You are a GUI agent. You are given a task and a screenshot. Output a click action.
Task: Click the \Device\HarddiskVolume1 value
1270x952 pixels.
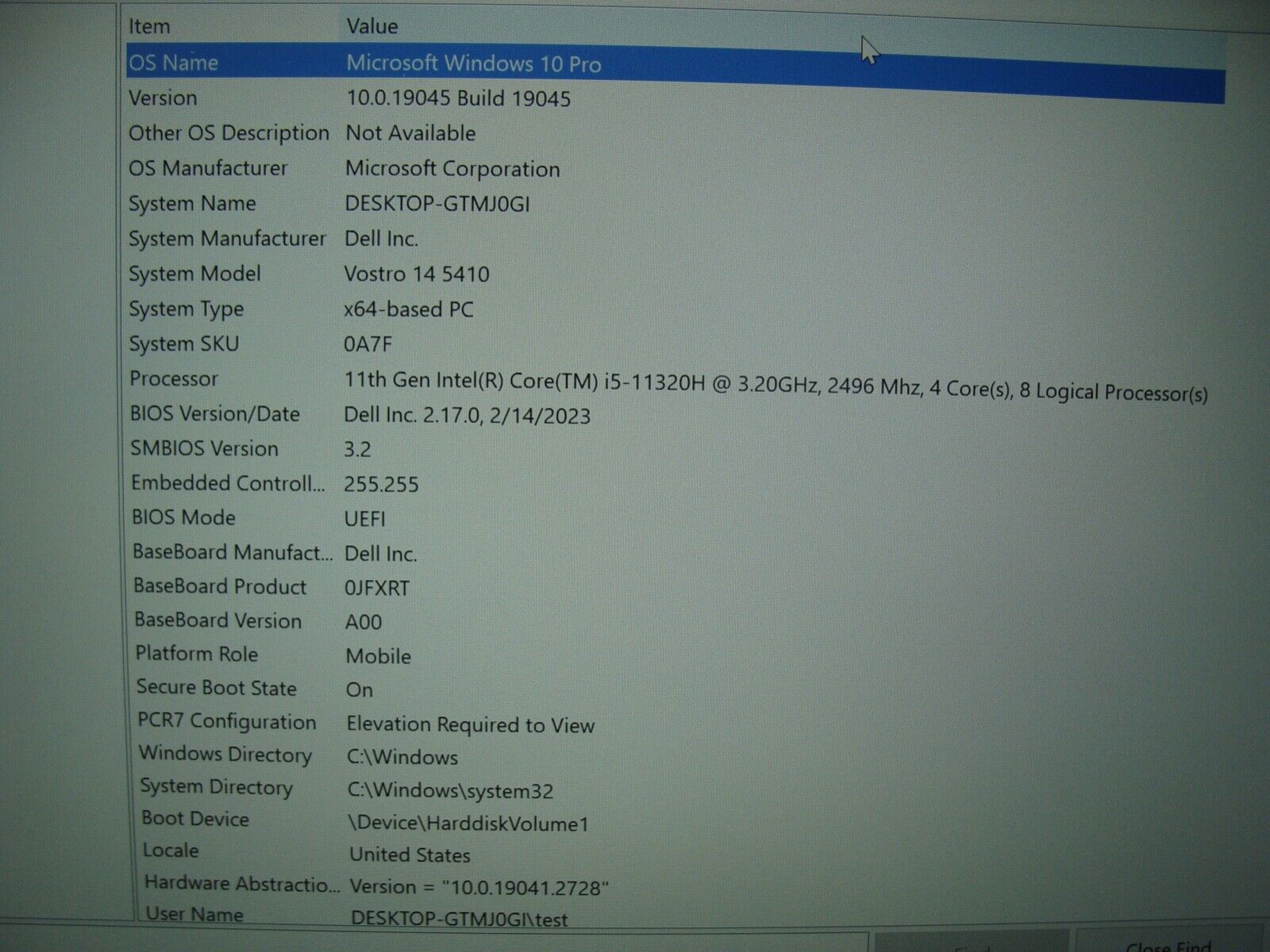point(468,823)
